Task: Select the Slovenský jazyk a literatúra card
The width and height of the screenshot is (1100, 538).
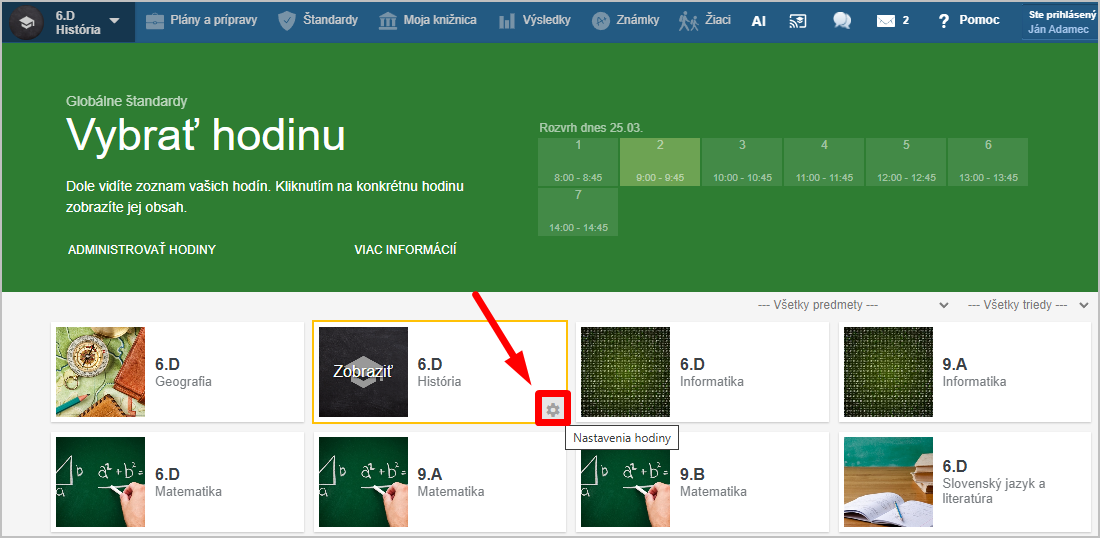Action: [964, 482]
